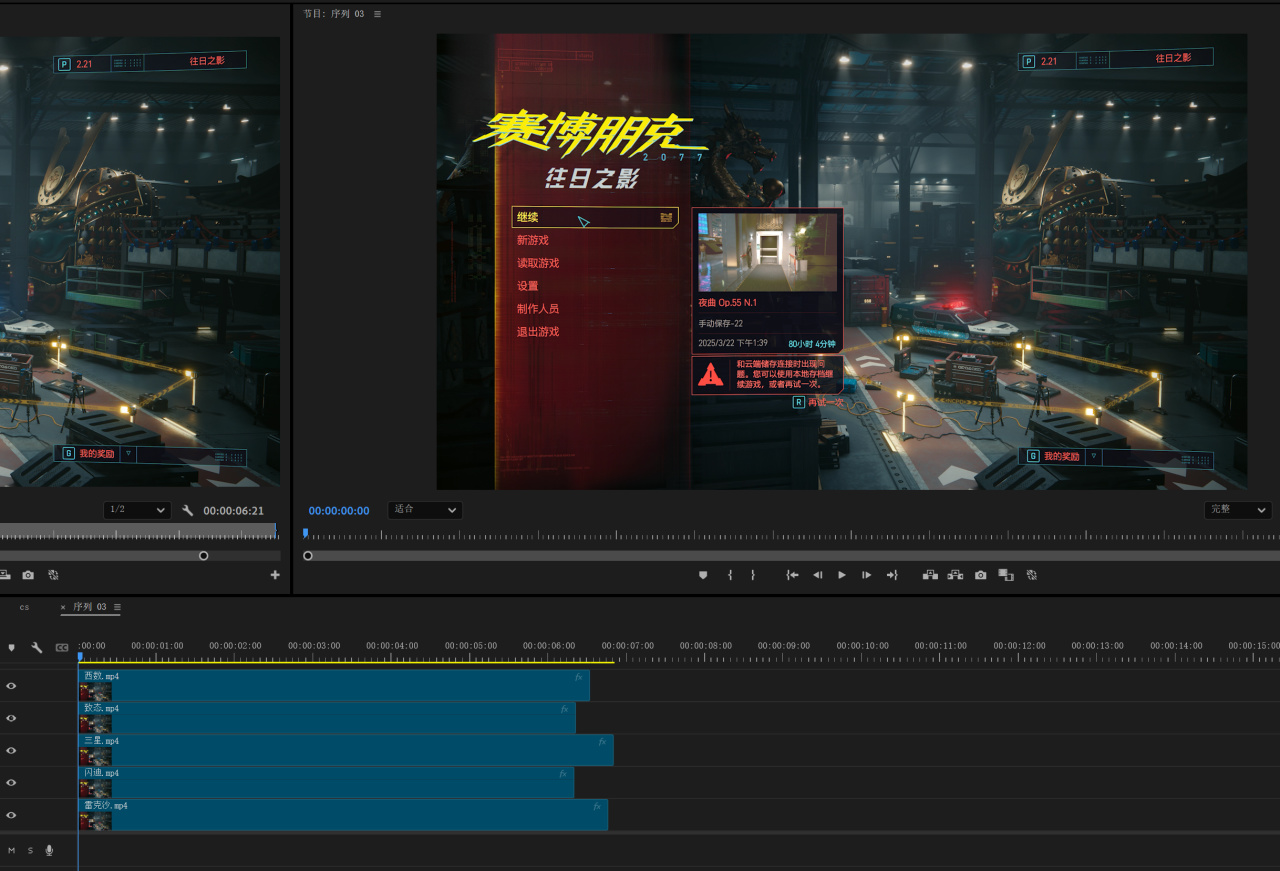Click the Play button in Program monitor
This screenshot has height=871, width=1280.
[x=842, y=575]
